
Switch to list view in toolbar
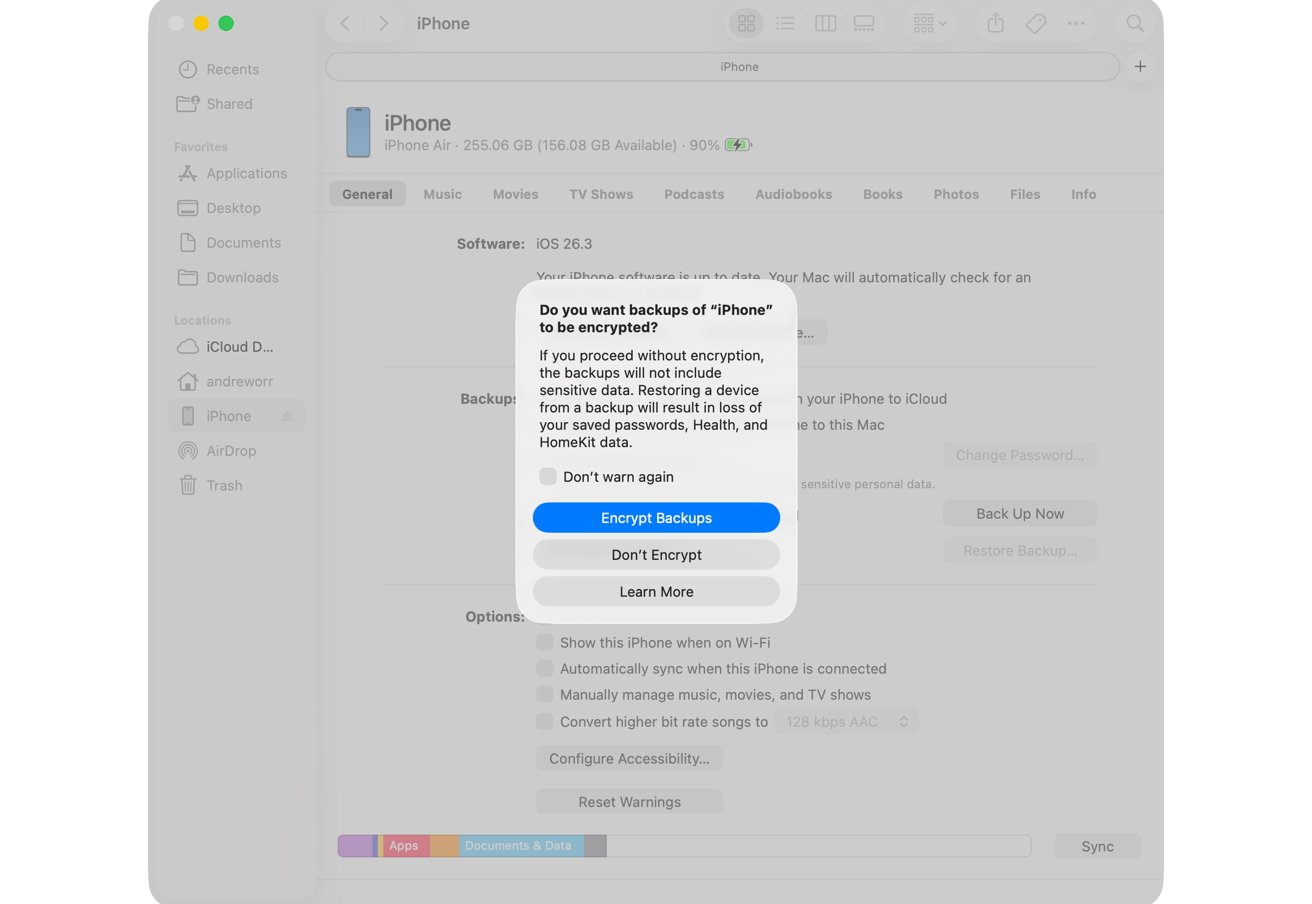point(786,23)
